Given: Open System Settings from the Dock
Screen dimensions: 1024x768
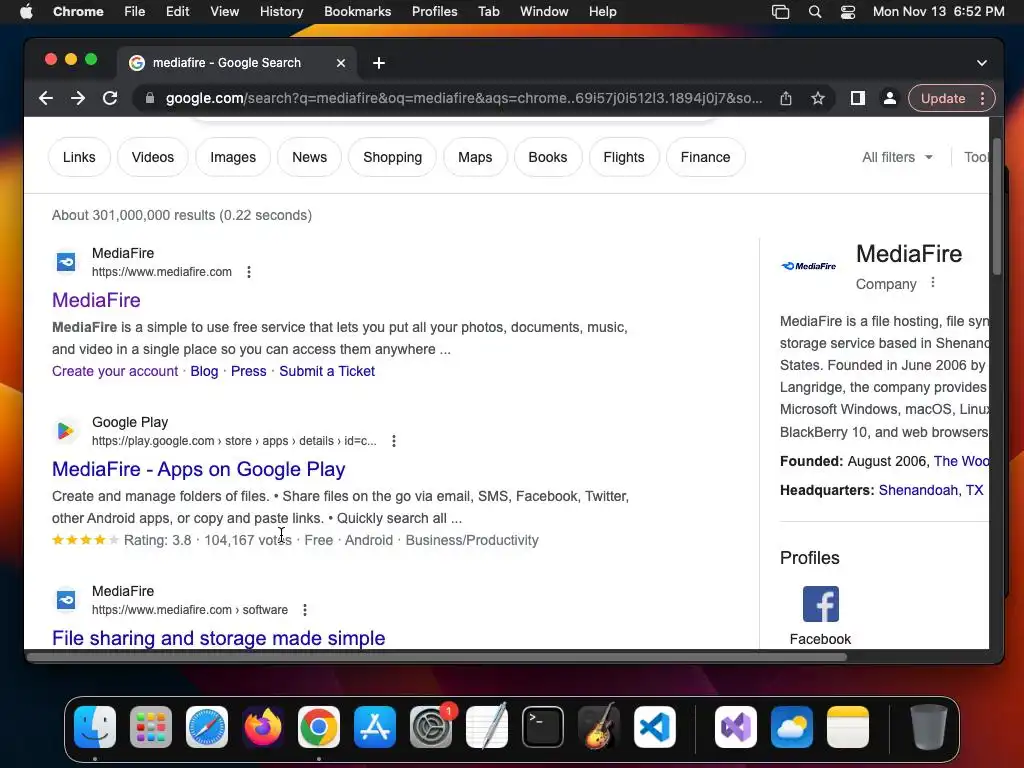Looking at the screenshot, I should [x=431, y=727].
